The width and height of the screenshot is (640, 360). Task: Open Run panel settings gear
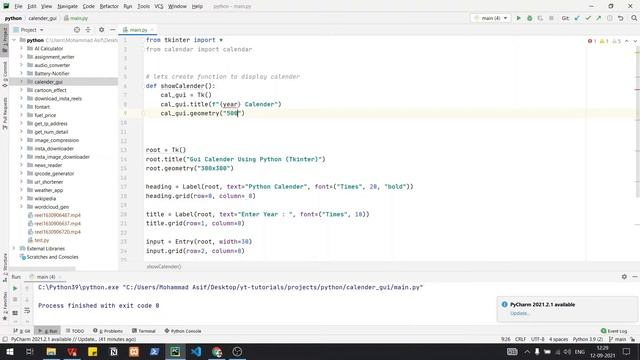624,277
